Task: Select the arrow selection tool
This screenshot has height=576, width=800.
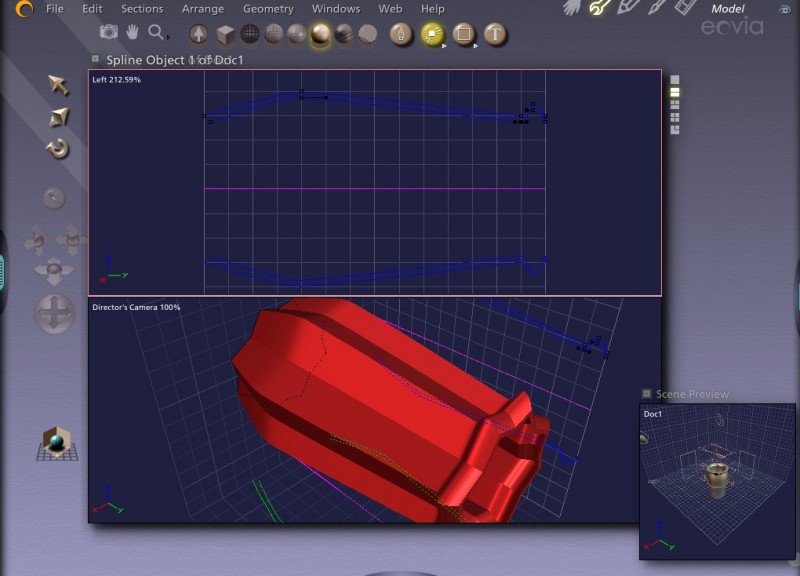Action: point(59,85)
